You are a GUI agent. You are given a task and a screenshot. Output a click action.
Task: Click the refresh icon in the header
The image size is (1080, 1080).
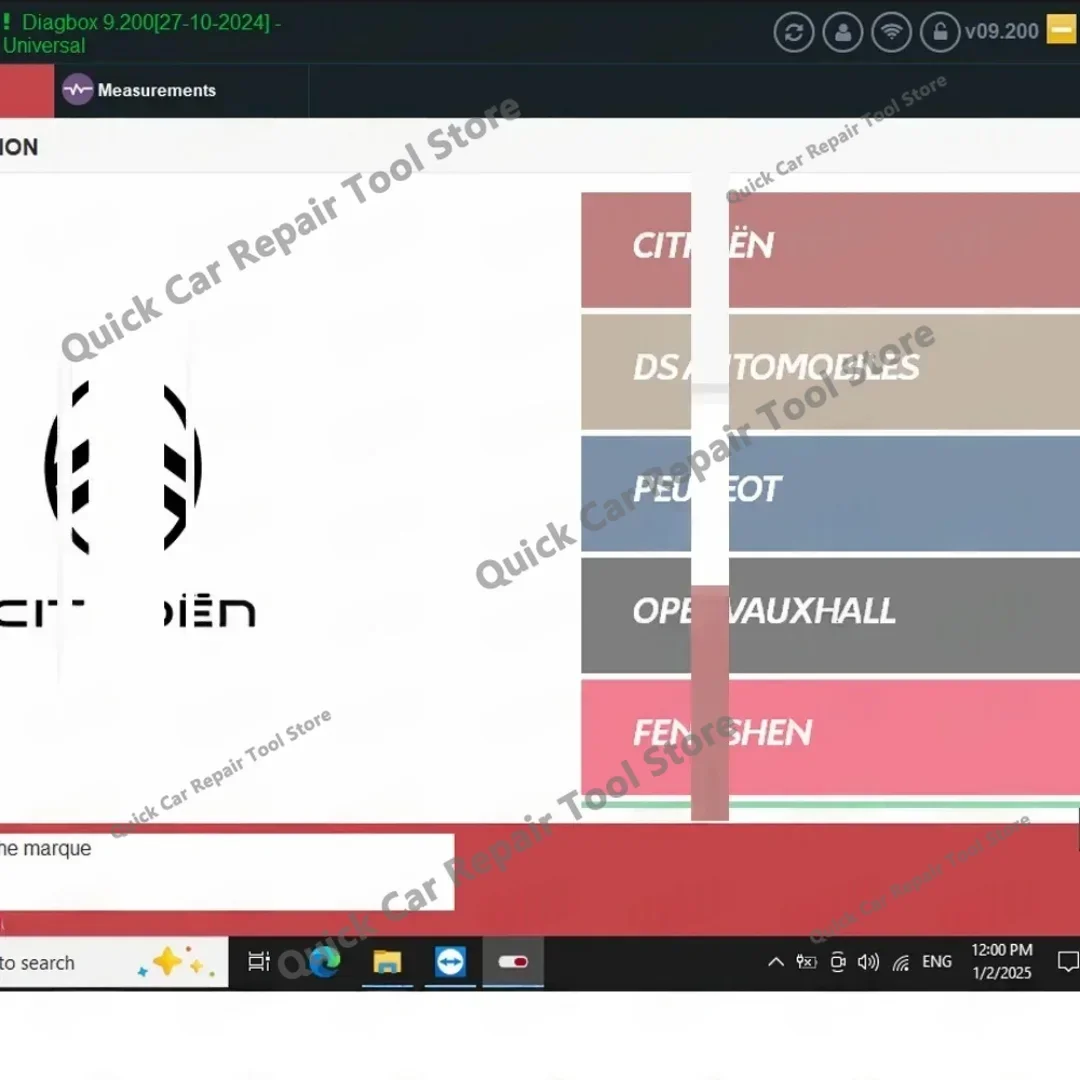tap(793, 32)
